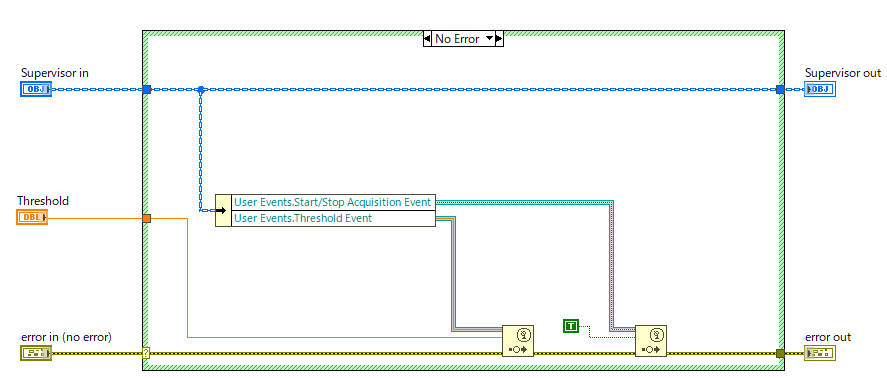Click the case selector question mark terminal

tap(146, 353)
